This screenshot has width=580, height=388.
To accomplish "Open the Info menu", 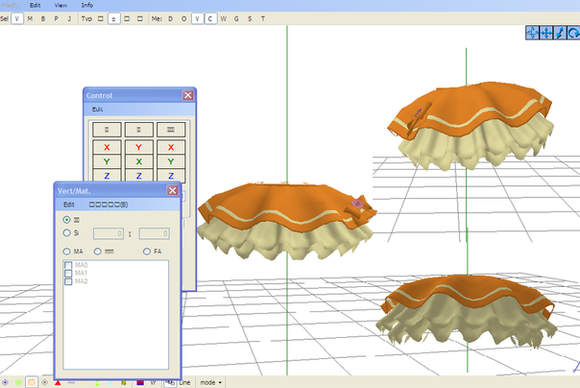I will (x=87, y=5).
